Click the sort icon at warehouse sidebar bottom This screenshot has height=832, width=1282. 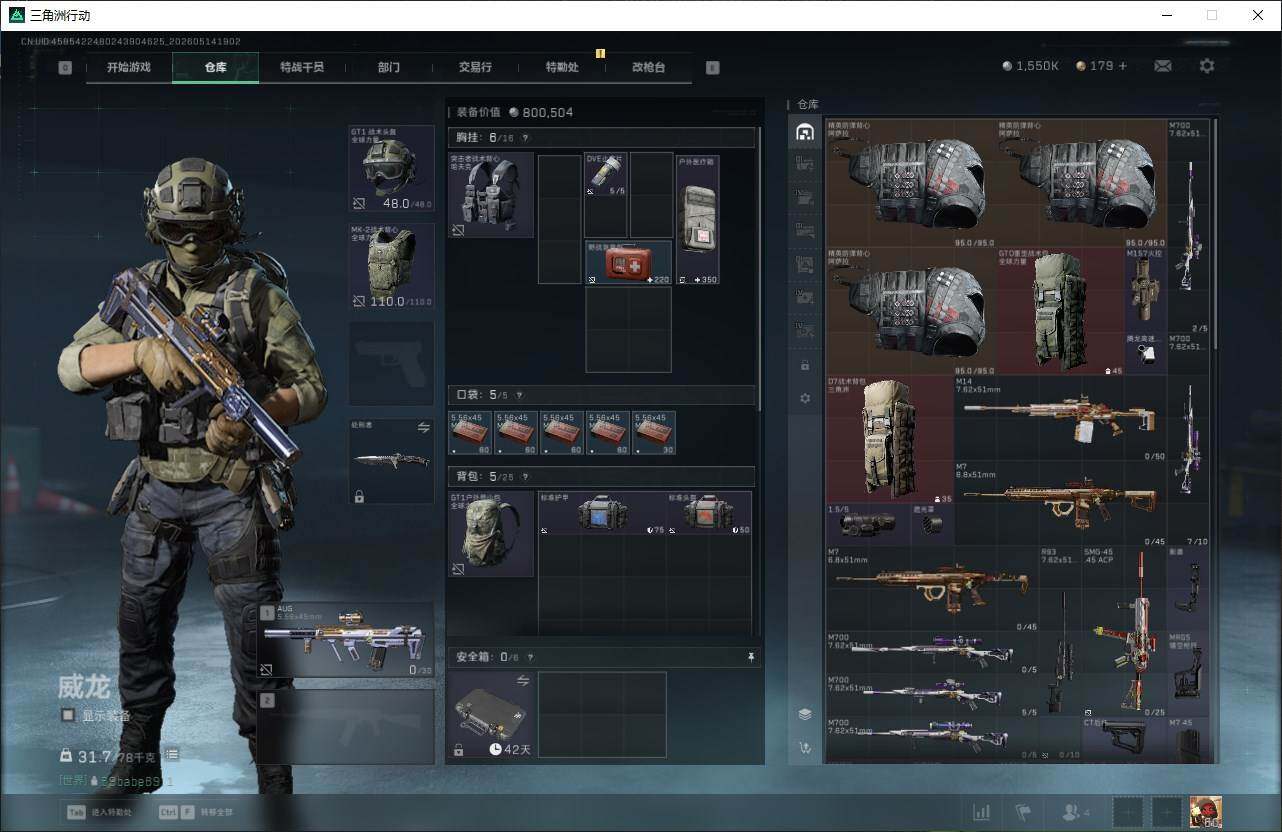(805, 747)
